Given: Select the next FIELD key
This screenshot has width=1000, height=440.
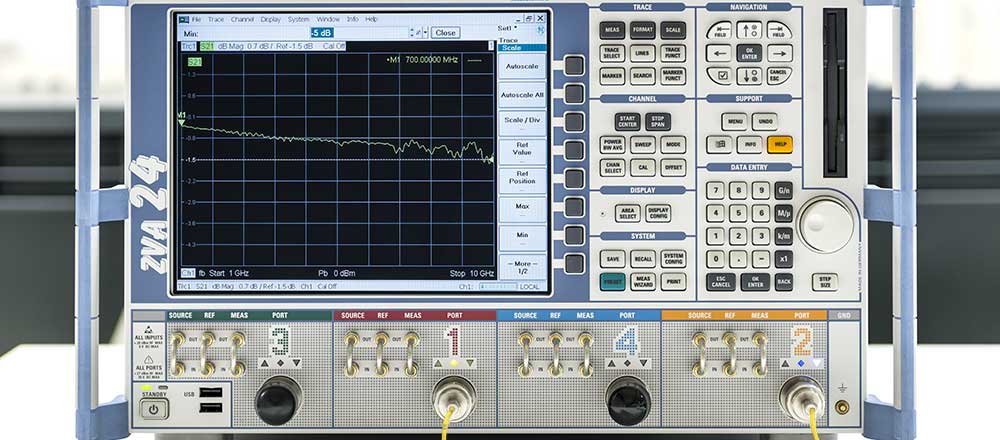Looking at the screenshot, I should tap(779, 30).
